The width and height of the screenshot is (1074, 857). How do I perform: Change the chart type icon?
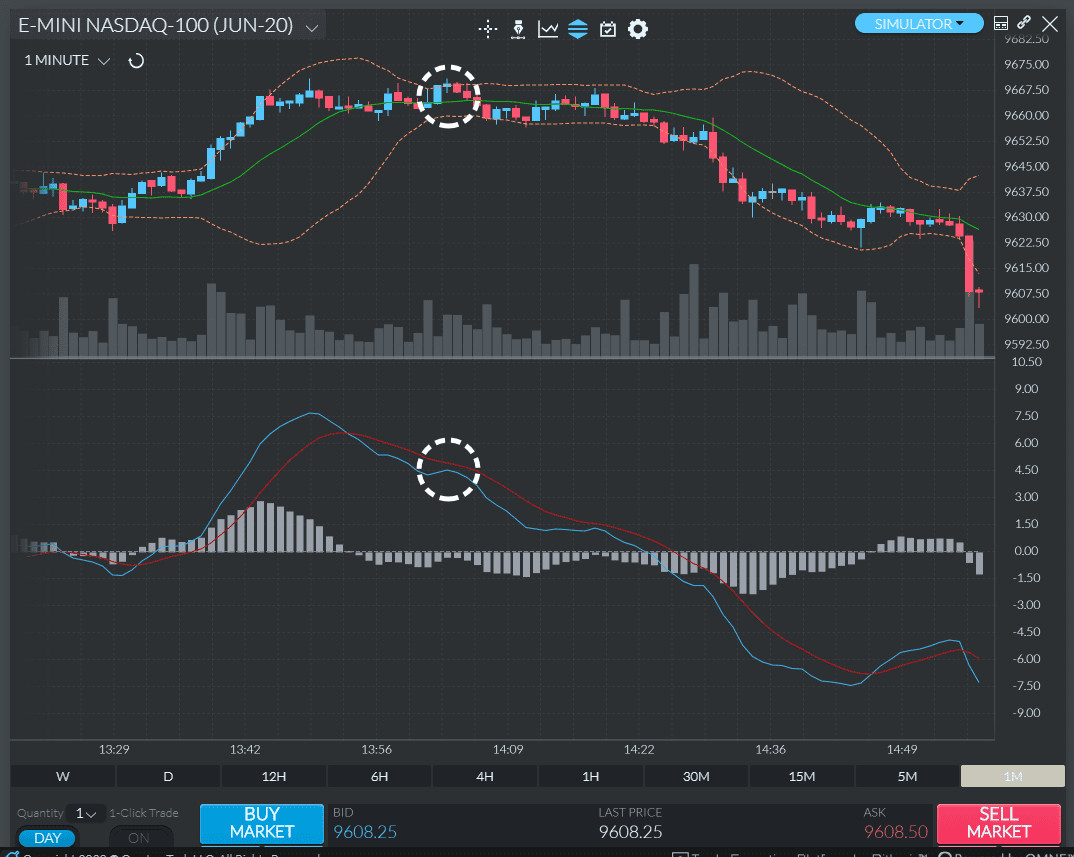tap(548, 29)
